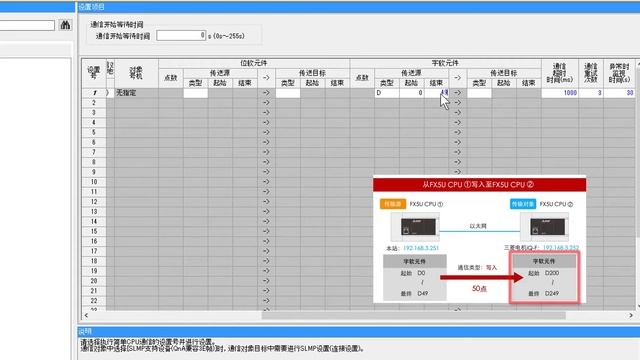Select setting row number 1
640x360 pixels.
(94, 93)
